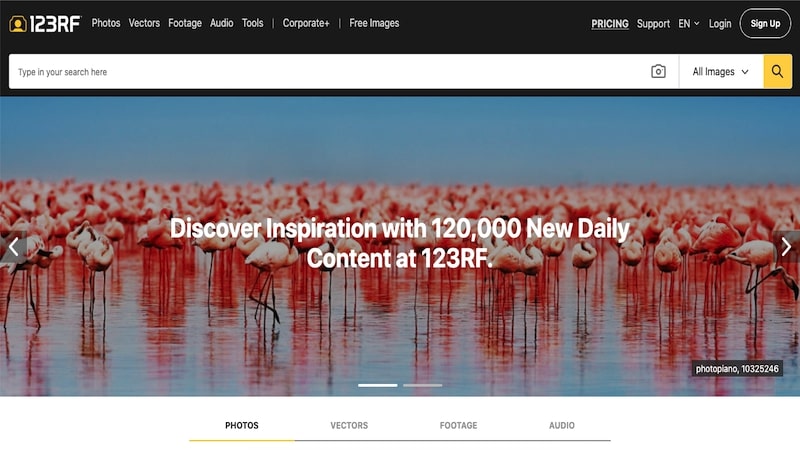Screen dimensions: 800x450
Task: Go to next banner slide arrow
Action: click(786, 247)
